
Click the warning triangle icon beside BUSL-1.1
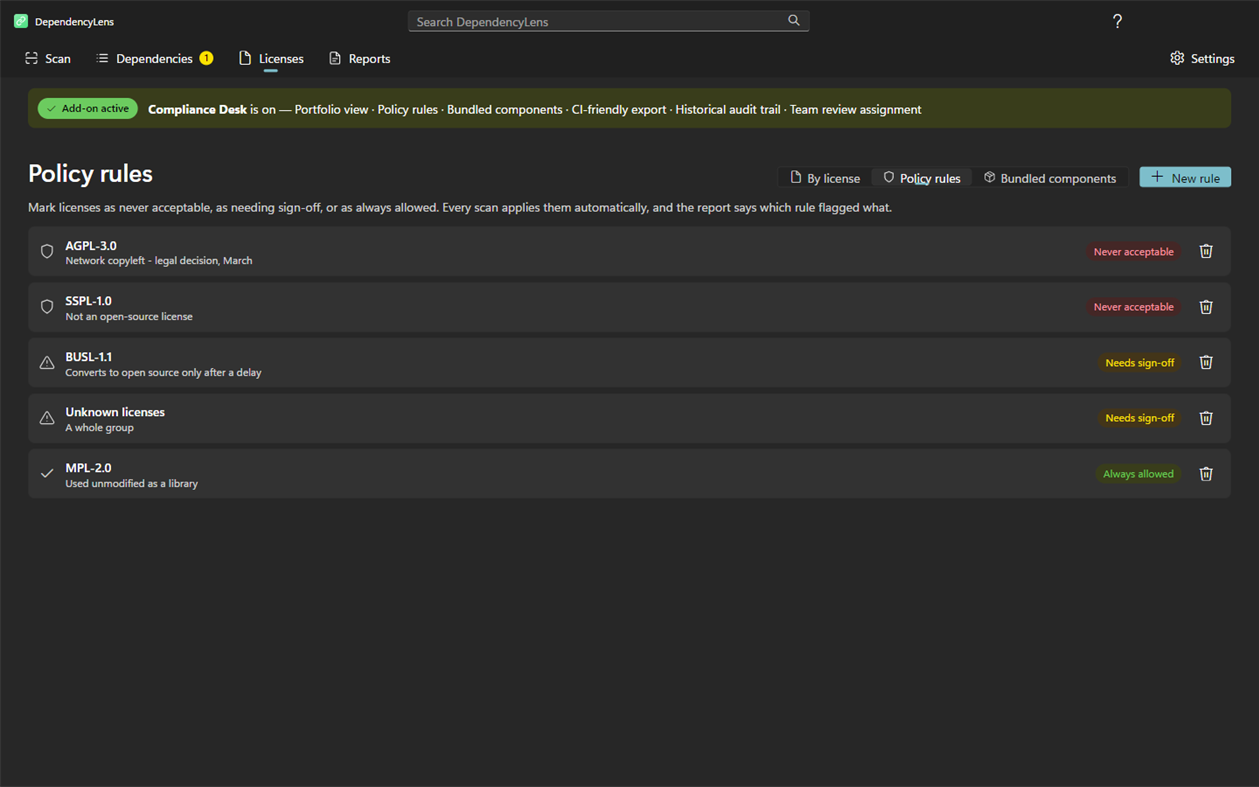pos(47,362)
